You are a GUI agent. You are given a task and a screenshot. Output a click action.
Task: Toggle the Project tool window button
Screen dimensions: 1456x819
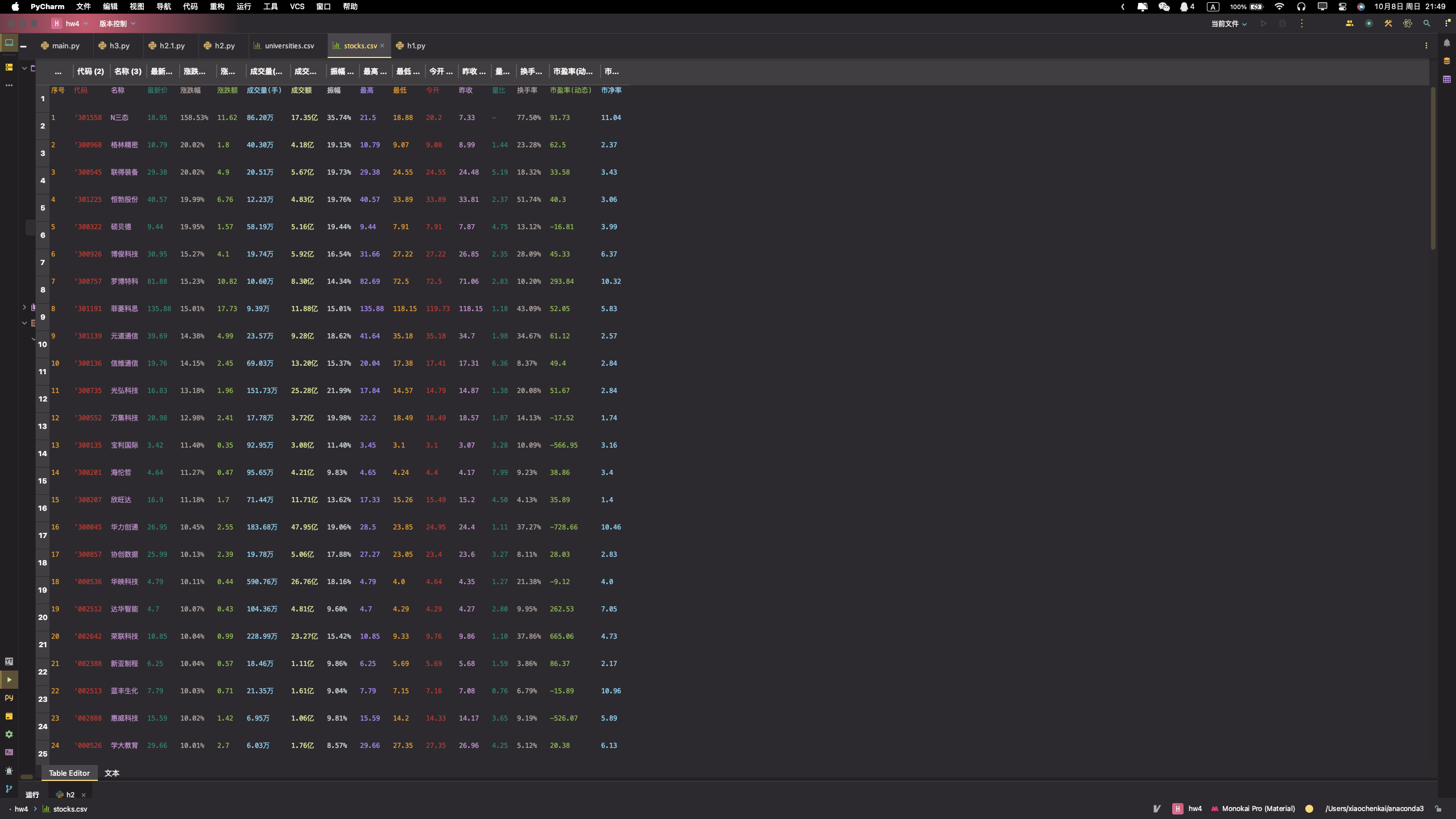click(x=9, y=43)
